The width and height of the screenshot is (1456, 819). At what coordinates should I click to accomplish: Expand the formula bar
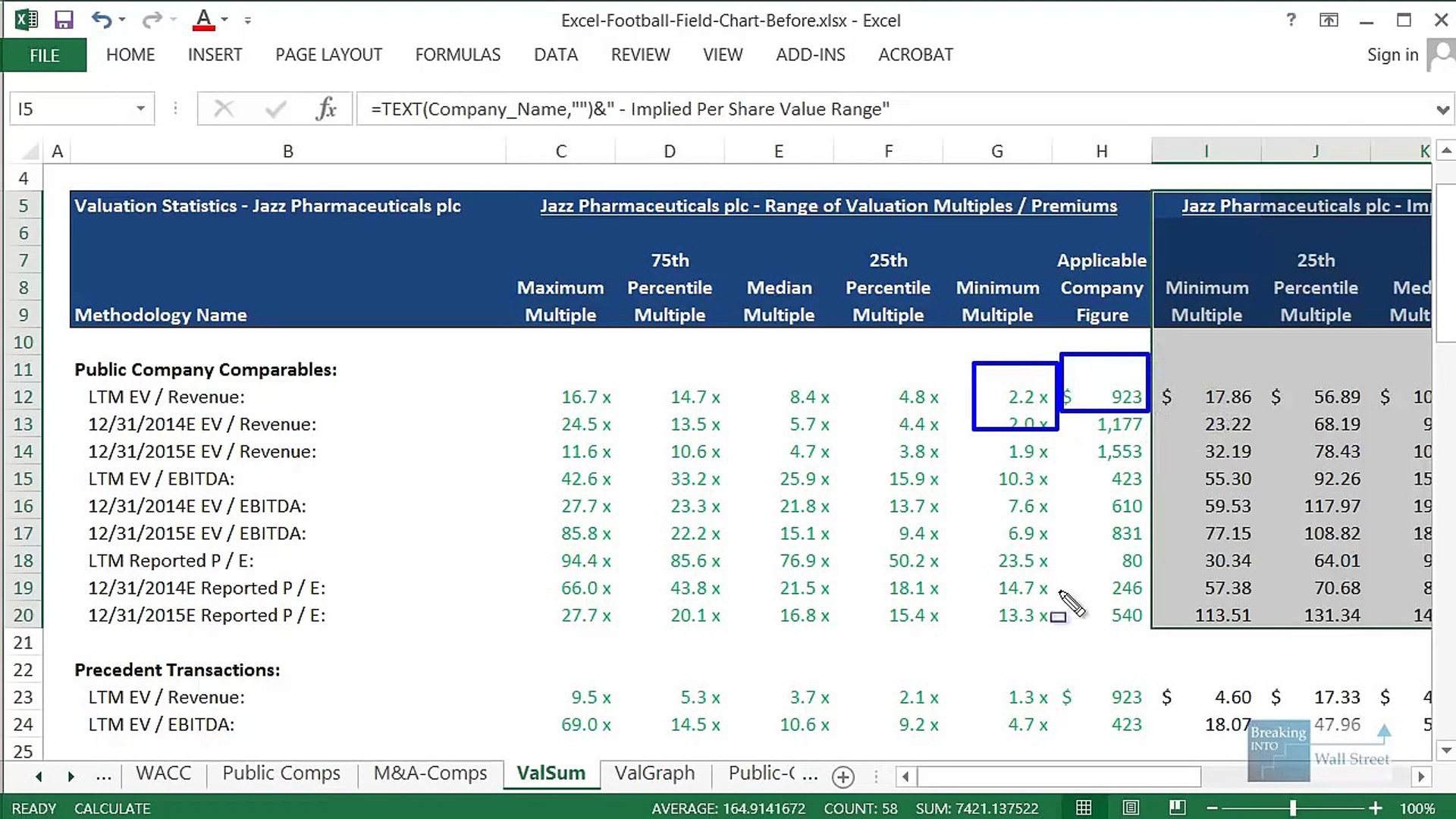(1442, 110)
